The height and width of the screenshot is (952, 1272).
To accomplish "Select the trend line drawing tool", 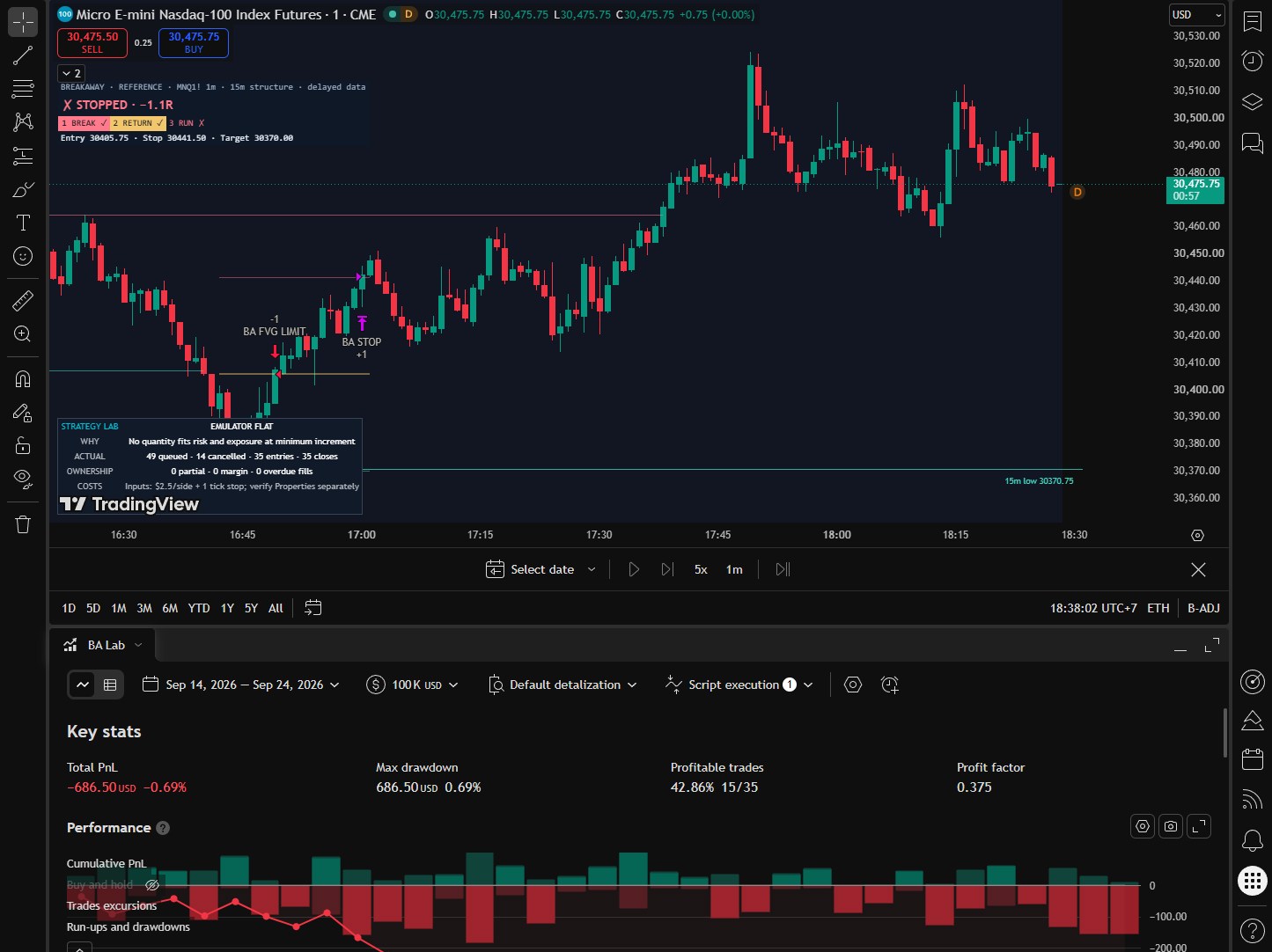I will pos(23,55).
